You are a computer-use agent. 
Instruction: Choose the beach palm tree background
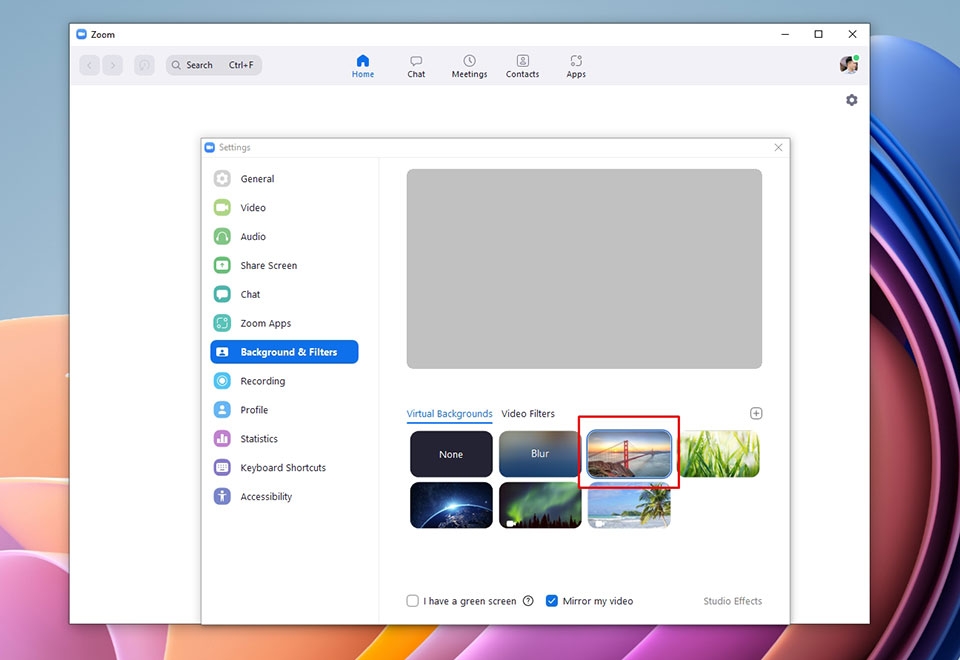coord(629,505)
